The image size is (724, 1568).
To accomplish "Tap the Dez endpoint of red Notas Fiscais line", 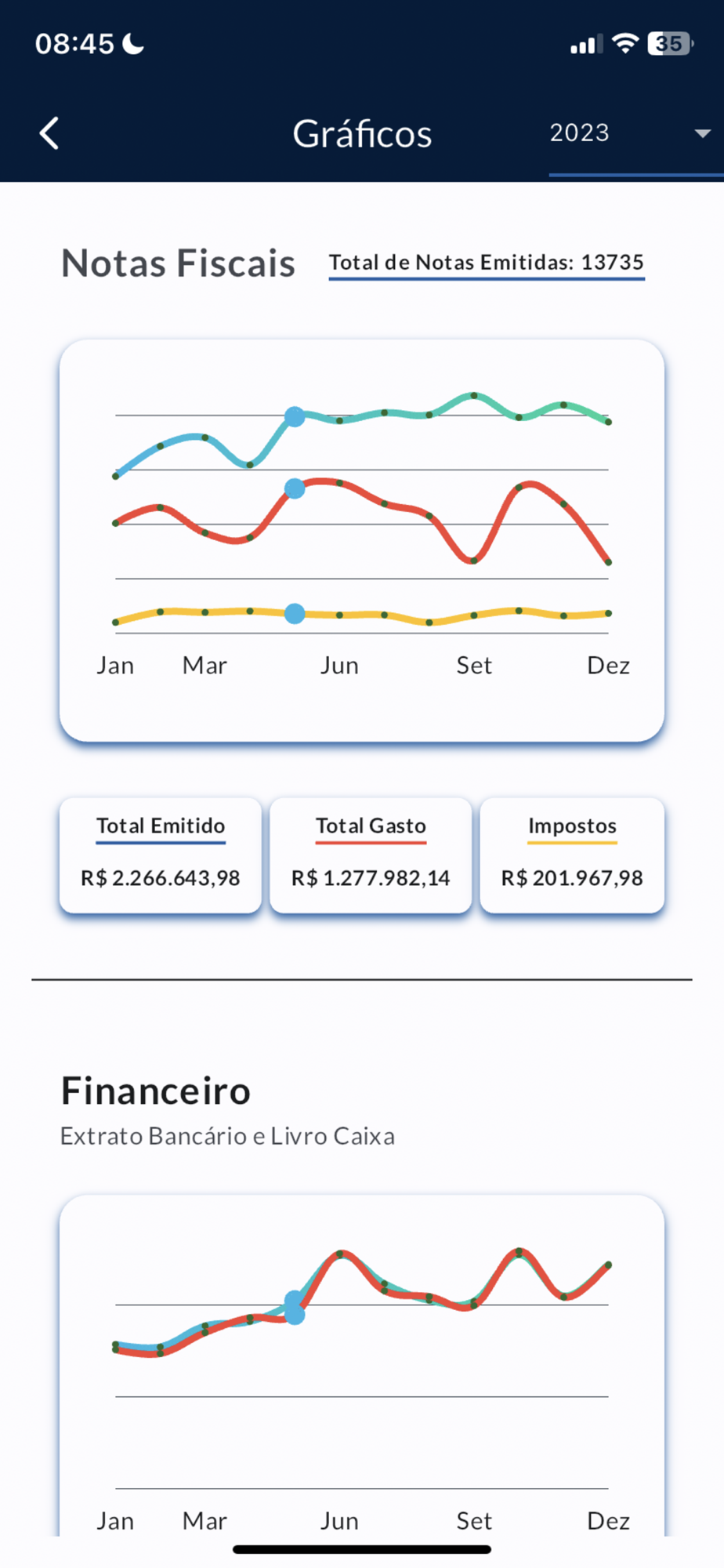I will coord(609,562).
